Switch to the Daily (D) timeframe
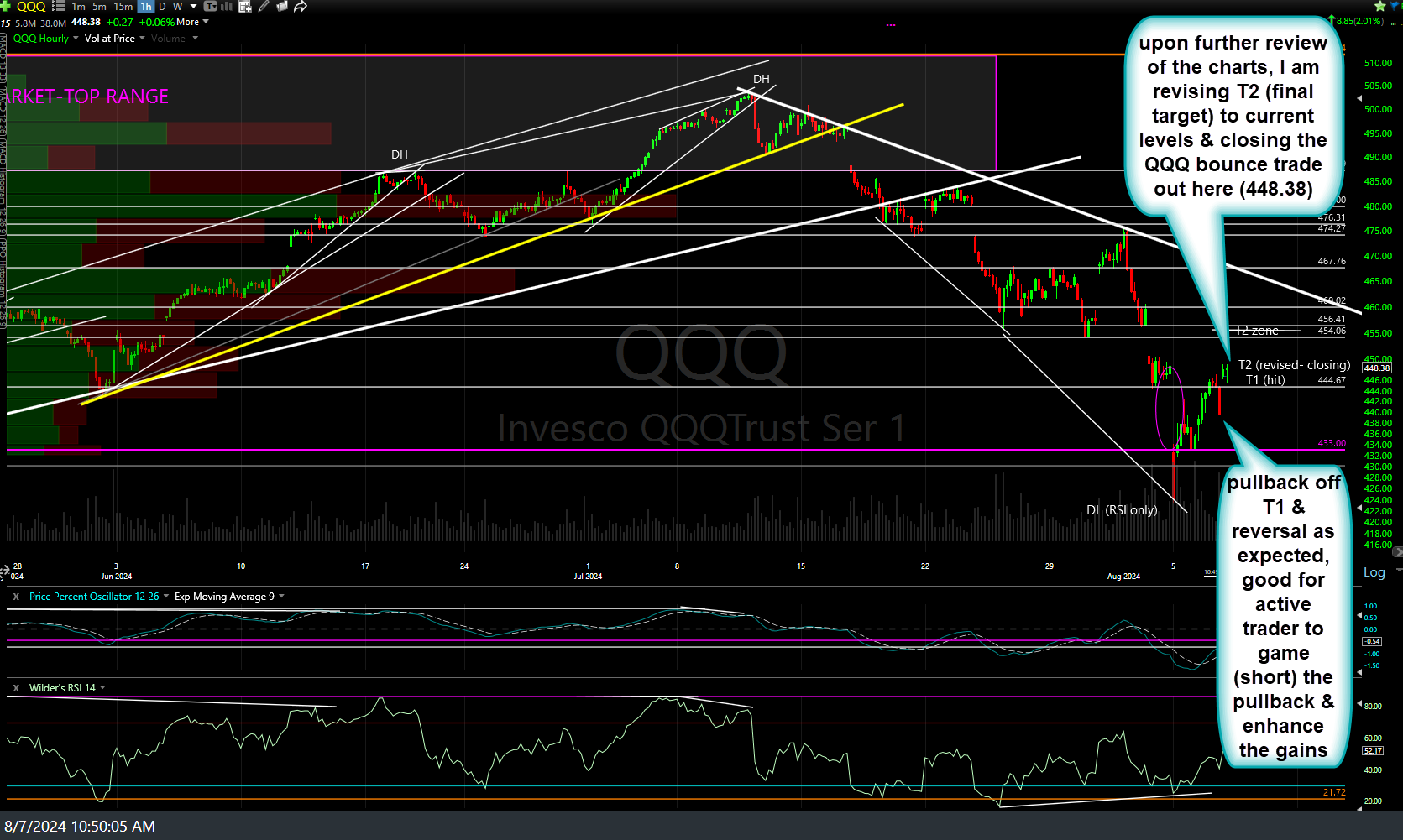The width and height of the screenshot is (1403, 840). [x=162, y=6]
